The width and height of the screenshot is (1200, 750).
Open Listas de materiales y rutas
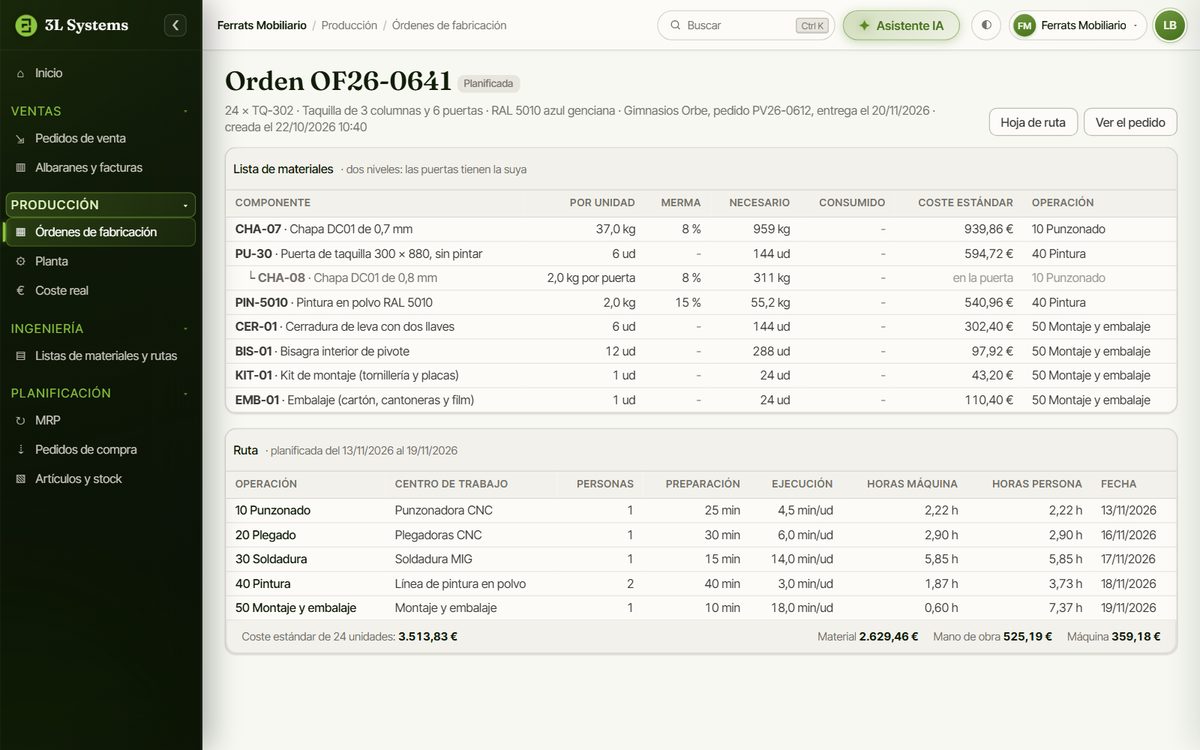pyautogui.click(x=101, y=355)
